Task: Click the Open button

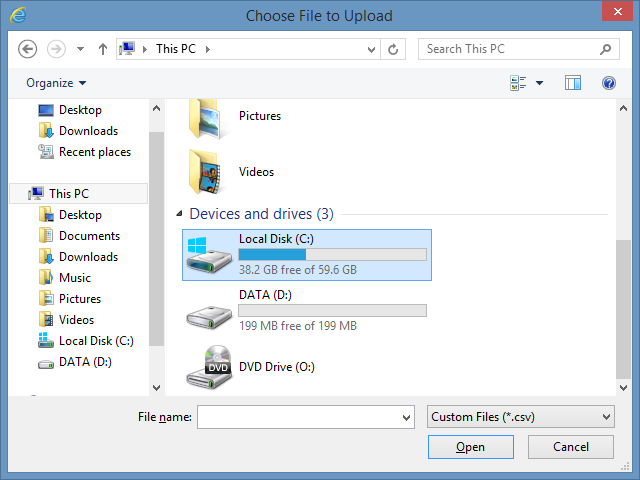Action: tap(471, 447)
